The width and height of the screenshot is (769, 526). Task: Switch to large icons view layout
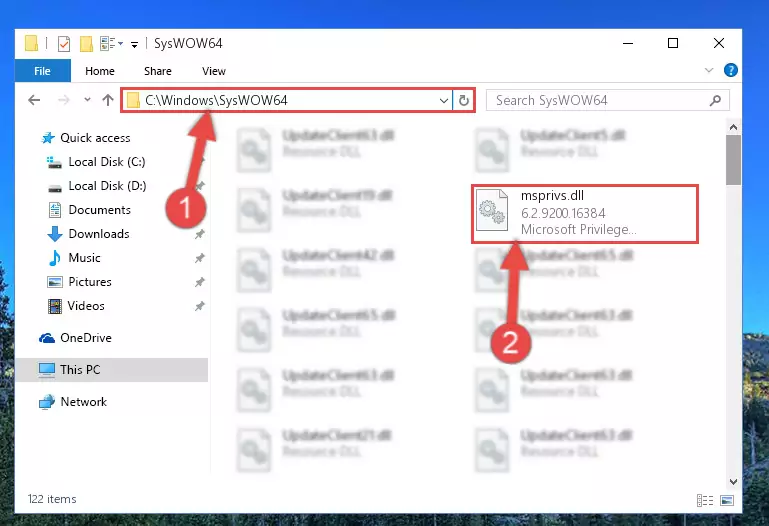click(727, 500)
